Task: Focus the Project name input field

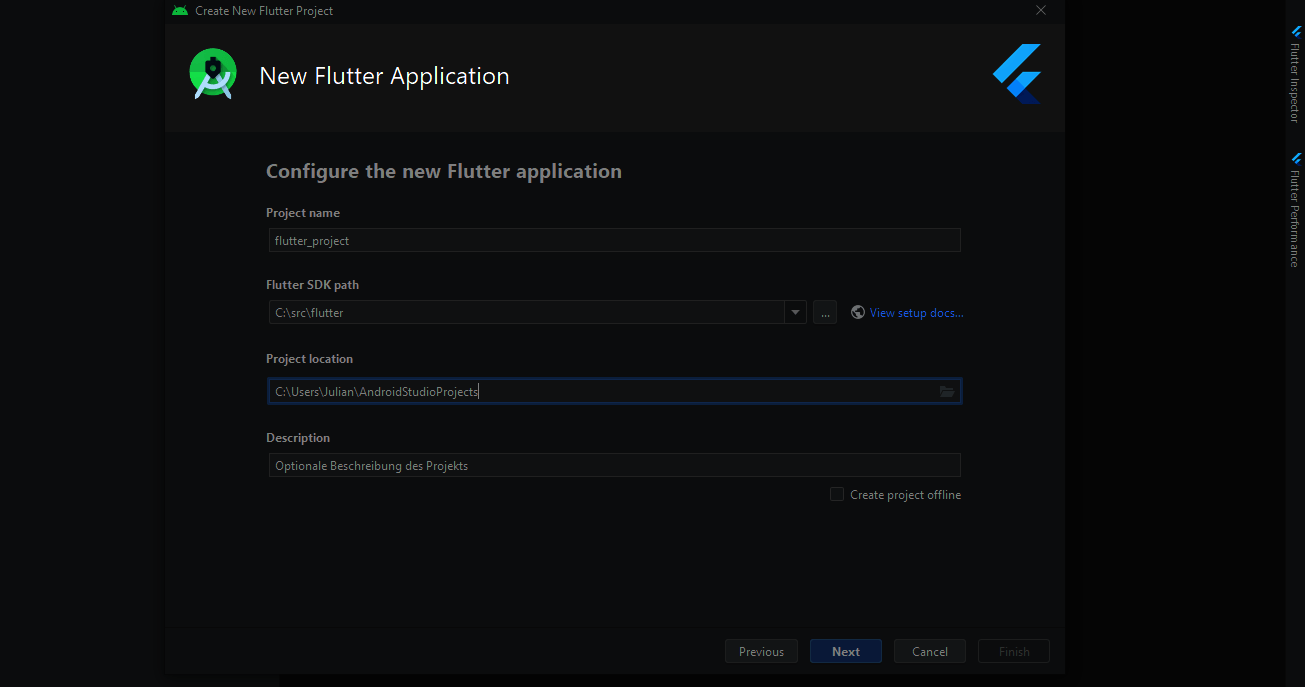Action: pos(615,240)
